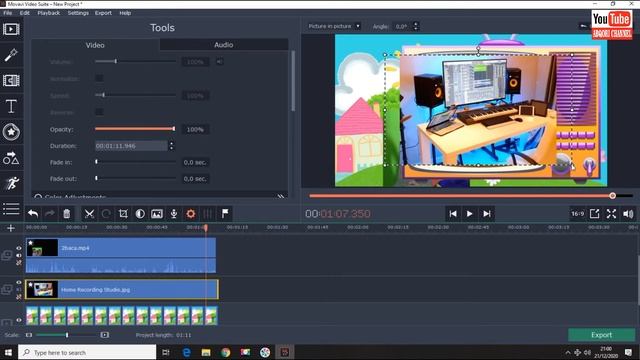
Task: Click the green Export button
Action: tap(602, 335)
